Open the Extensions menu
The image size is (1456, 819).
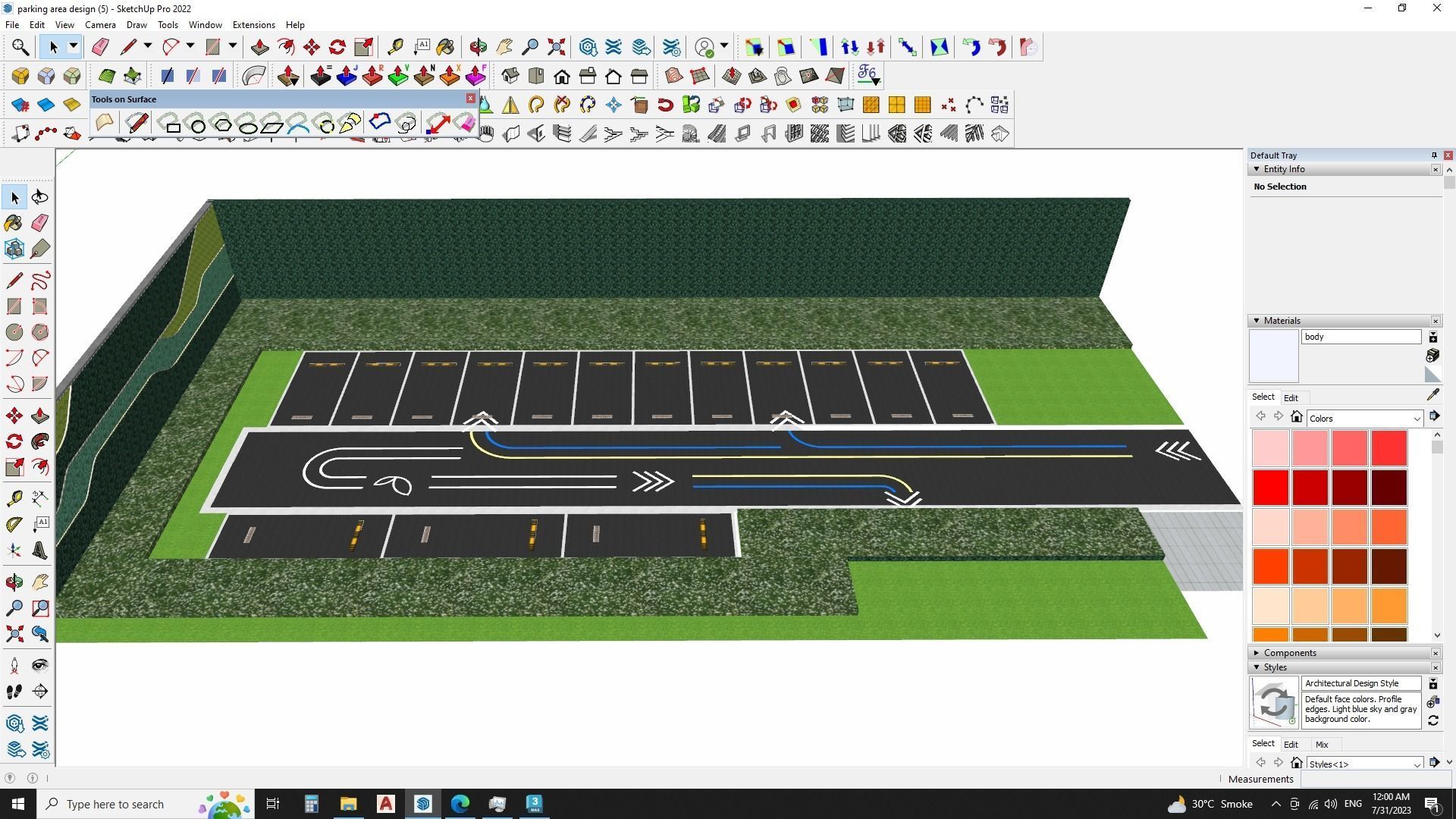pos(253,25)
